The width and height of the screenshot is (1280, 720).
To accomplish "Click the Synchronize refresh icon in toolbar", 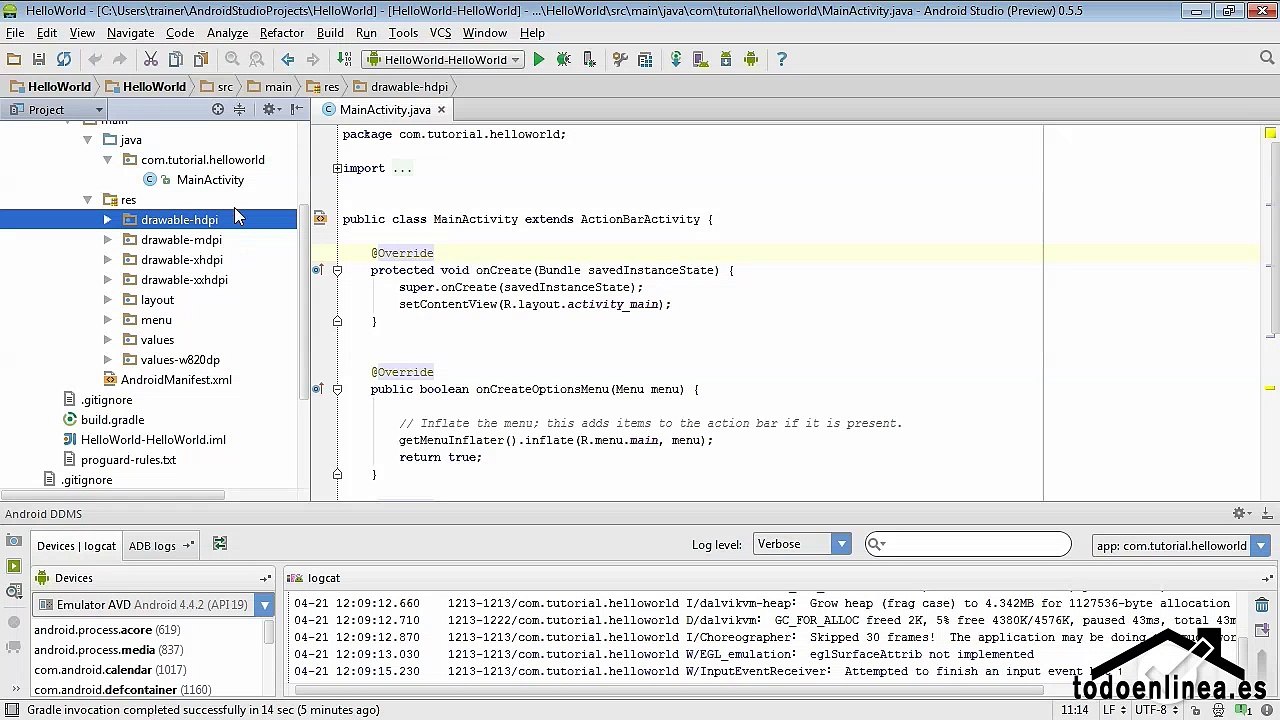I will [64, 60].
